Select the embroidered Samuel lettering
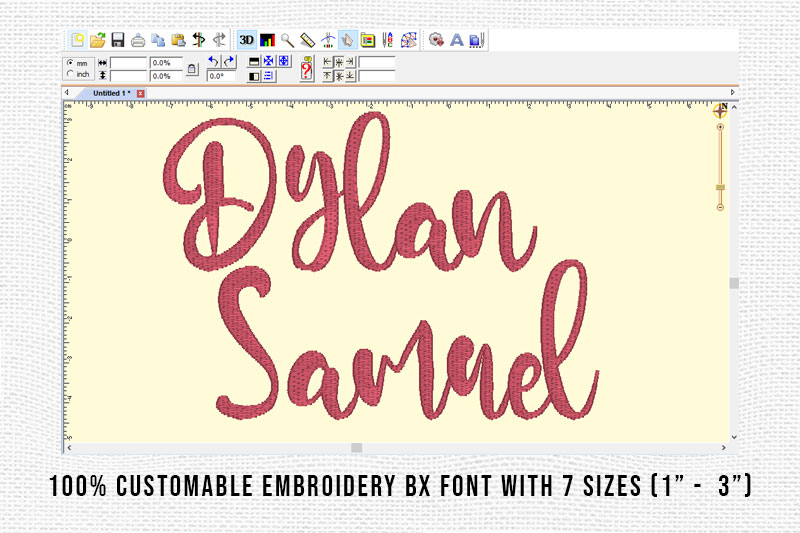The image size is (800, 533). tap(407, 340)
